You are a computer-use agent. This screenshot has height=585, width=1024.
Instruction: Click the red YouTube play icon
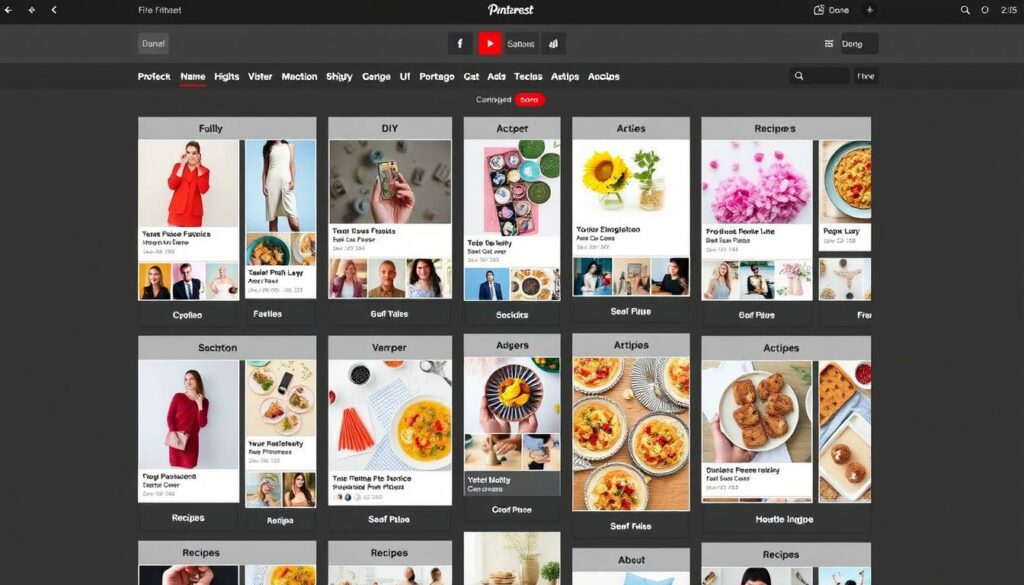(x=489, y=43)
